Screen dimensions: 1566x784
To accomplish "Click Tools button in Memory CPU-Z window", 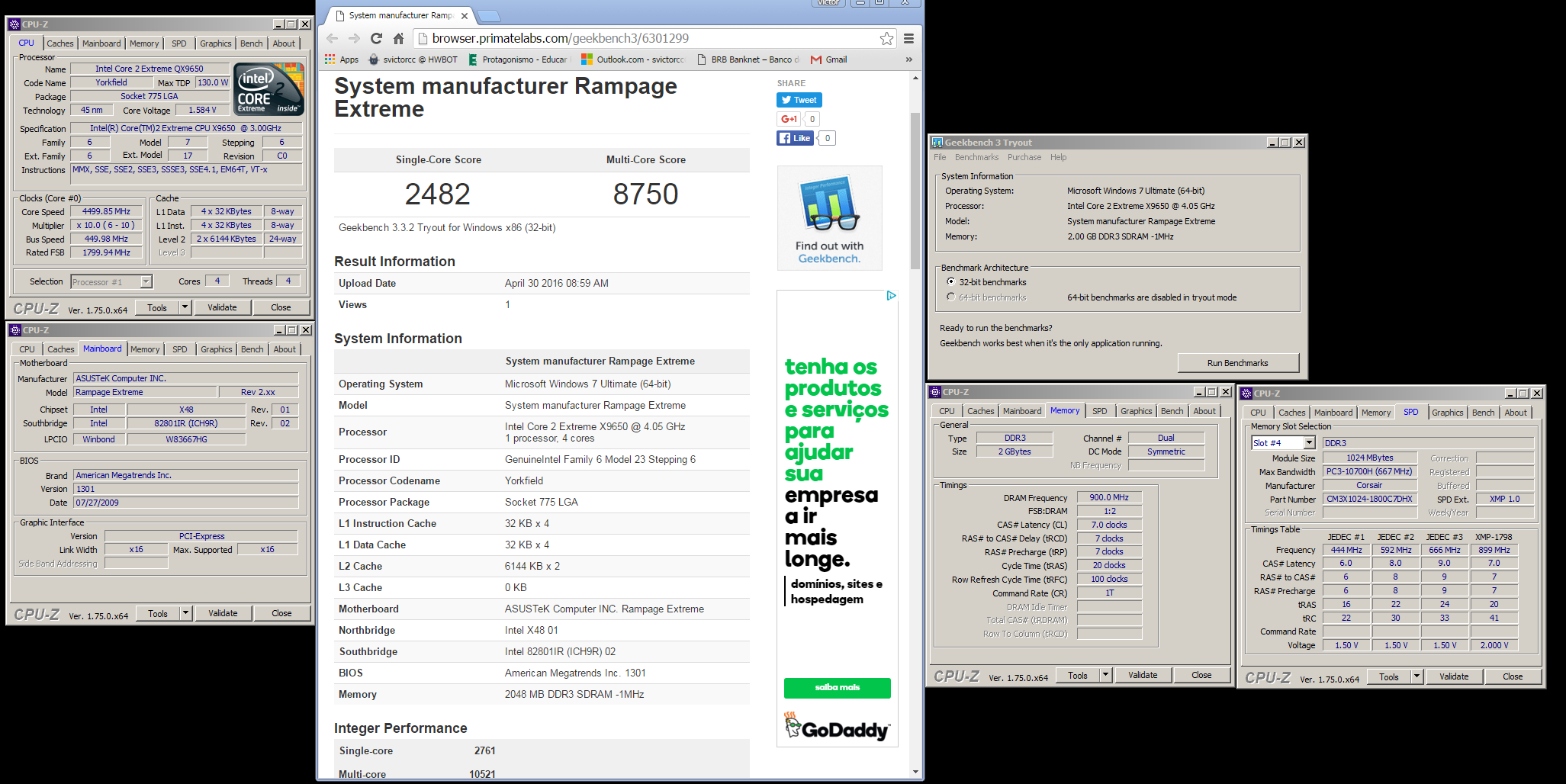I will click(x=1078, y=675).
